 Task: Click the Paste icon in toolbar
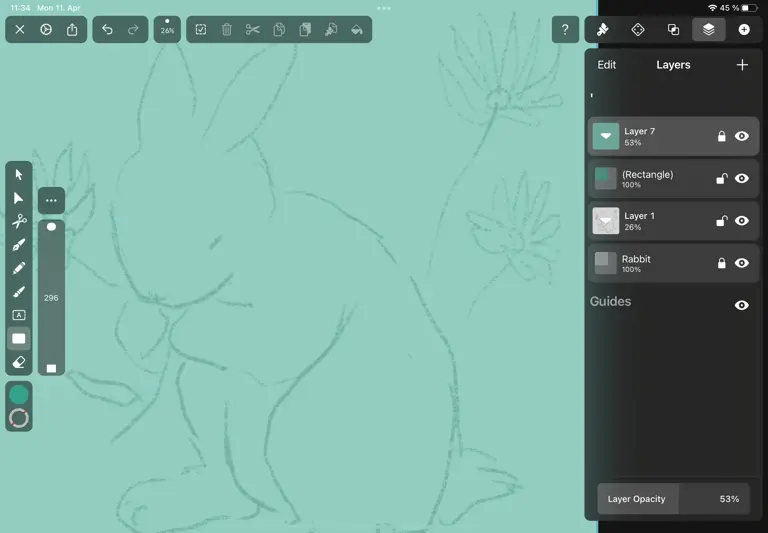(305, 30)
